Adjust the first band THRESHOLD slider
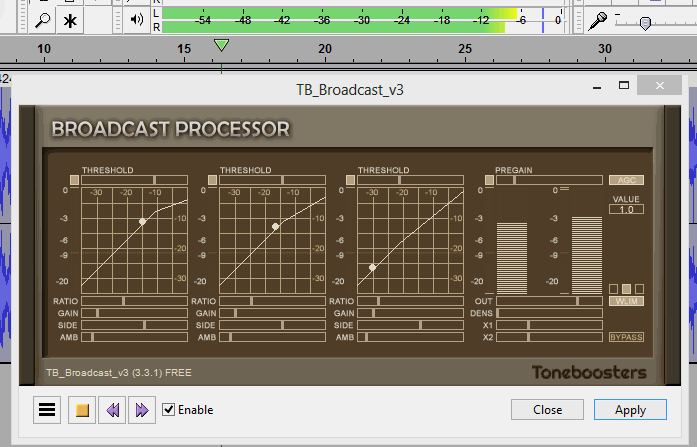This screenshot has width=697, height=447. [x=134, y=180]
